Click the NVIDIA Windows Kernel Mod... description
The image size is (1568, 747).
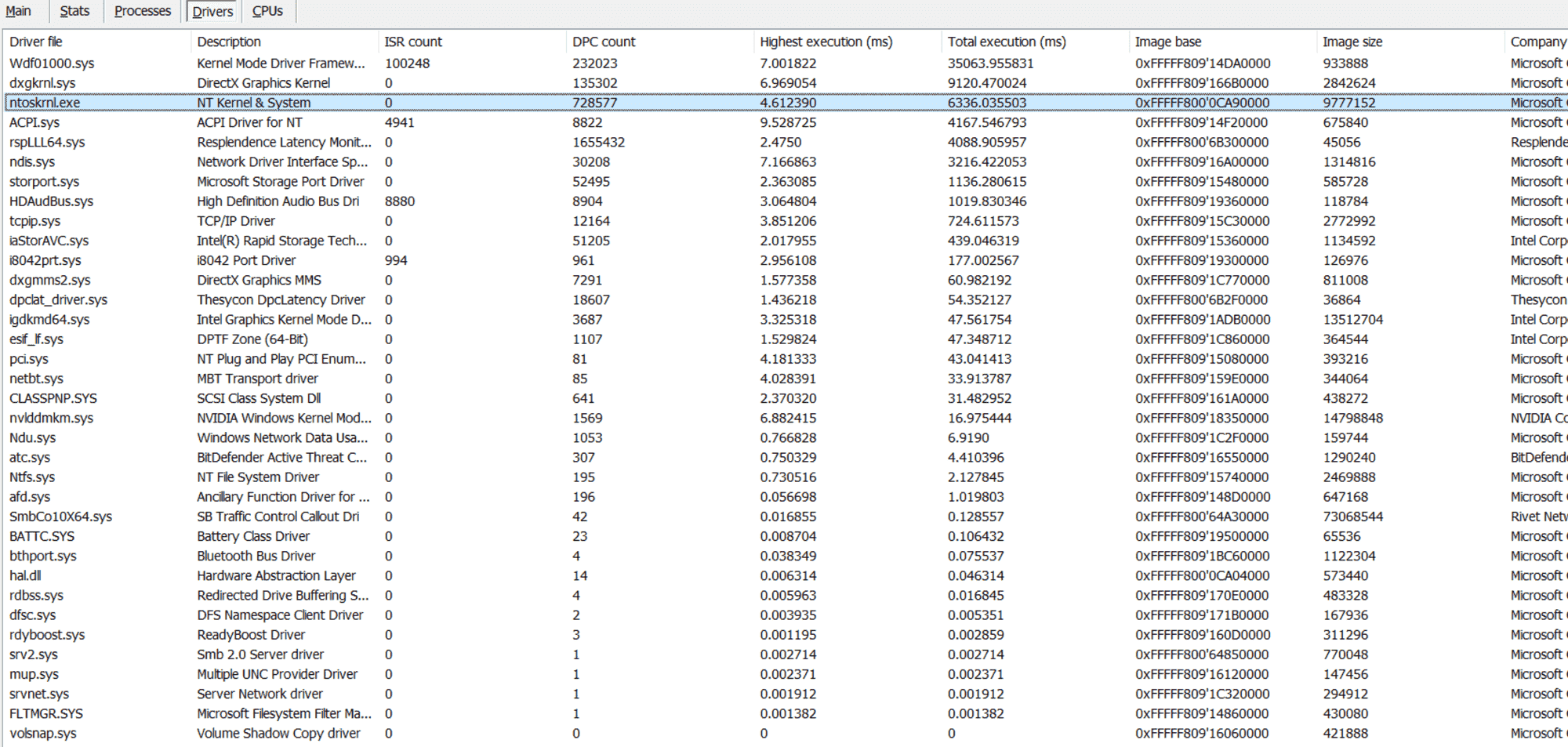285,418
